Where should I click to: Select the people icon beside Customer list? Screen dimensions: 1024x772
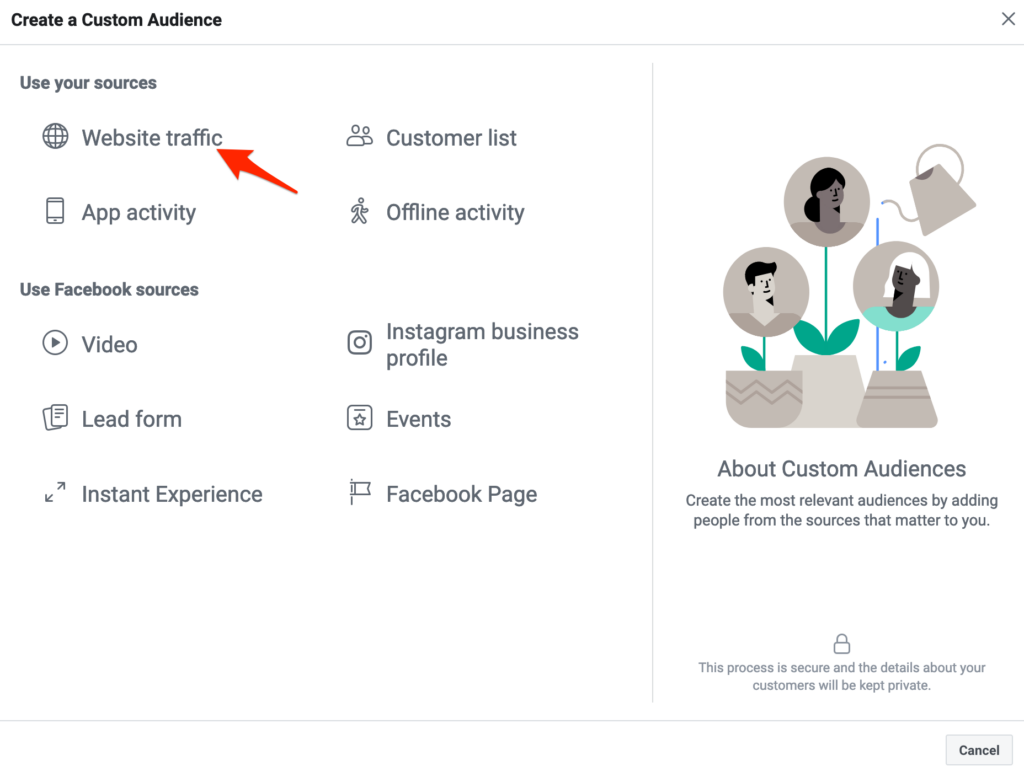click(x=359, y=137)
